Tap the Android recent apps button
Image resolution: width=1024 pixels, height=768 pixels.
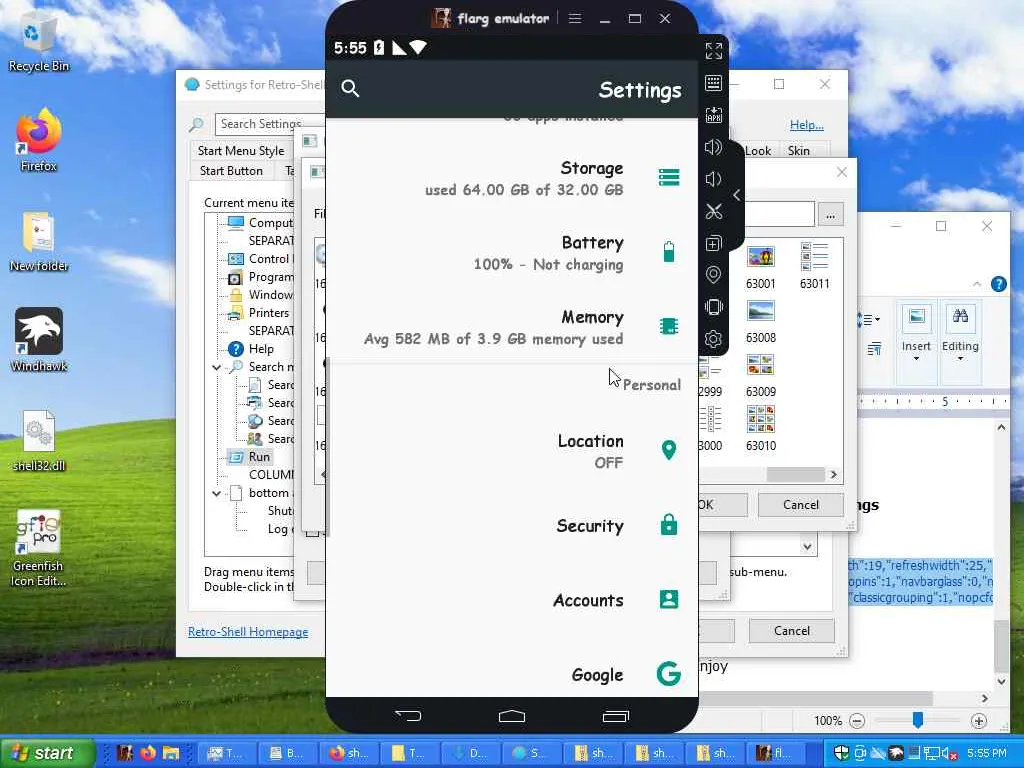pos(615,716)
